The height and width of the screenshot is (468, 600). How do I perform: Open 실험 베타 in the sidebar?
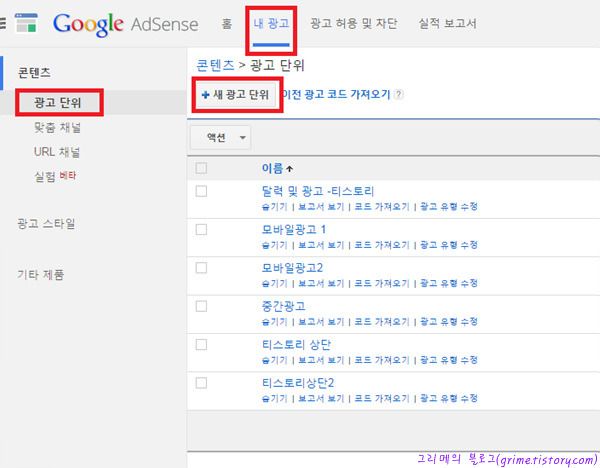pos(55,176)
